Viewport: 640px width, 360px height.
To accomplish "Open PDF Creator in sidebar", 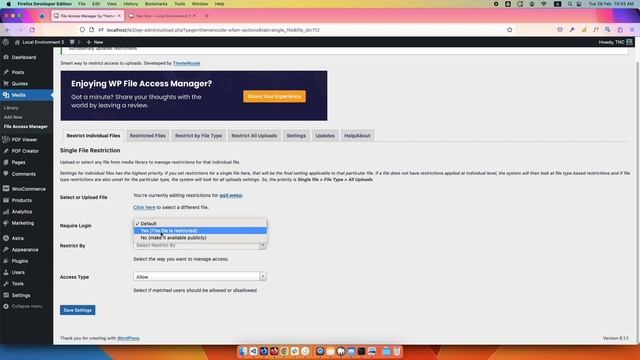I will coord(25,151).
